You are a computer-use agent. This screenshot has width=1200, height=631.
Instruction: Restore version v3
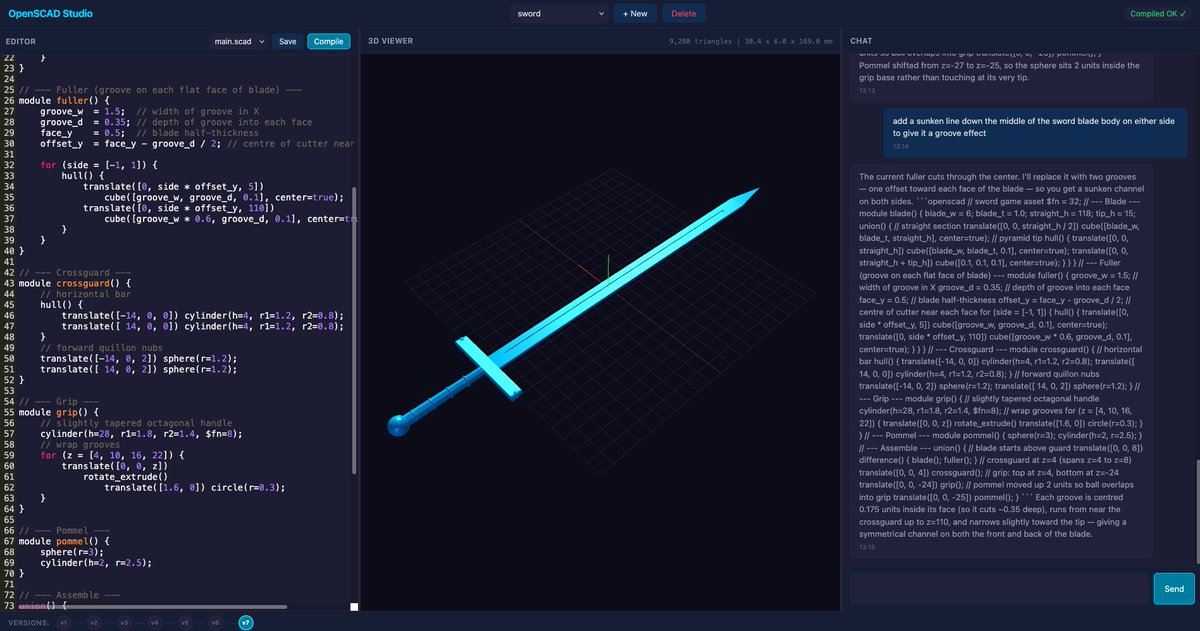(x=124, y=622)
